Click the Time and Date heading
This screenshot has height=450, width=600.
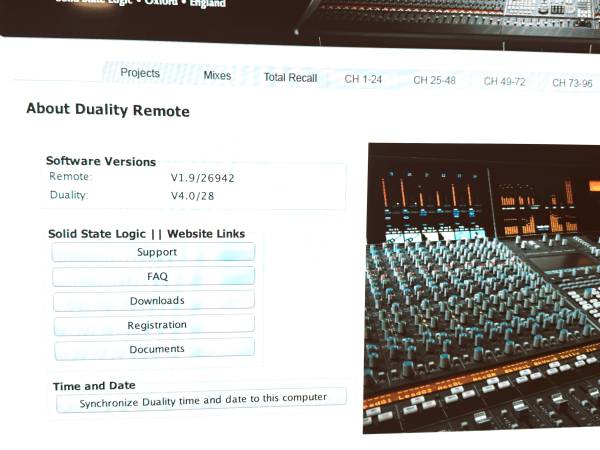point(94,386)
